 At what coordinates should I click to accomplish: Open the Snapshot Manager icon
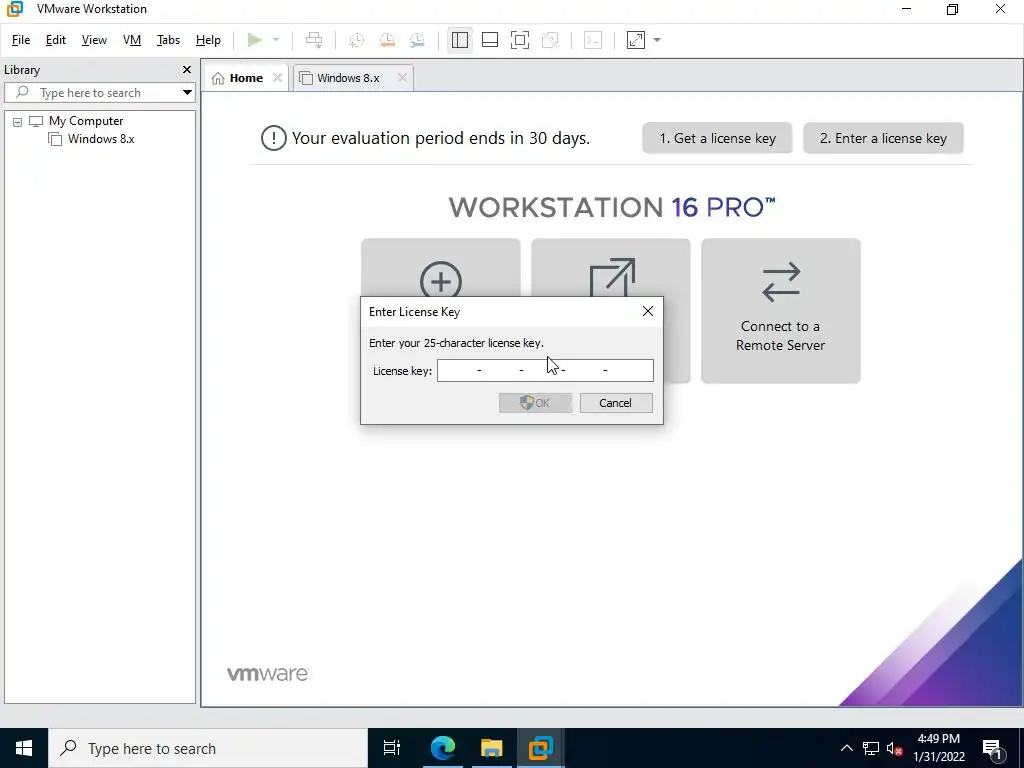pos(417,40)
